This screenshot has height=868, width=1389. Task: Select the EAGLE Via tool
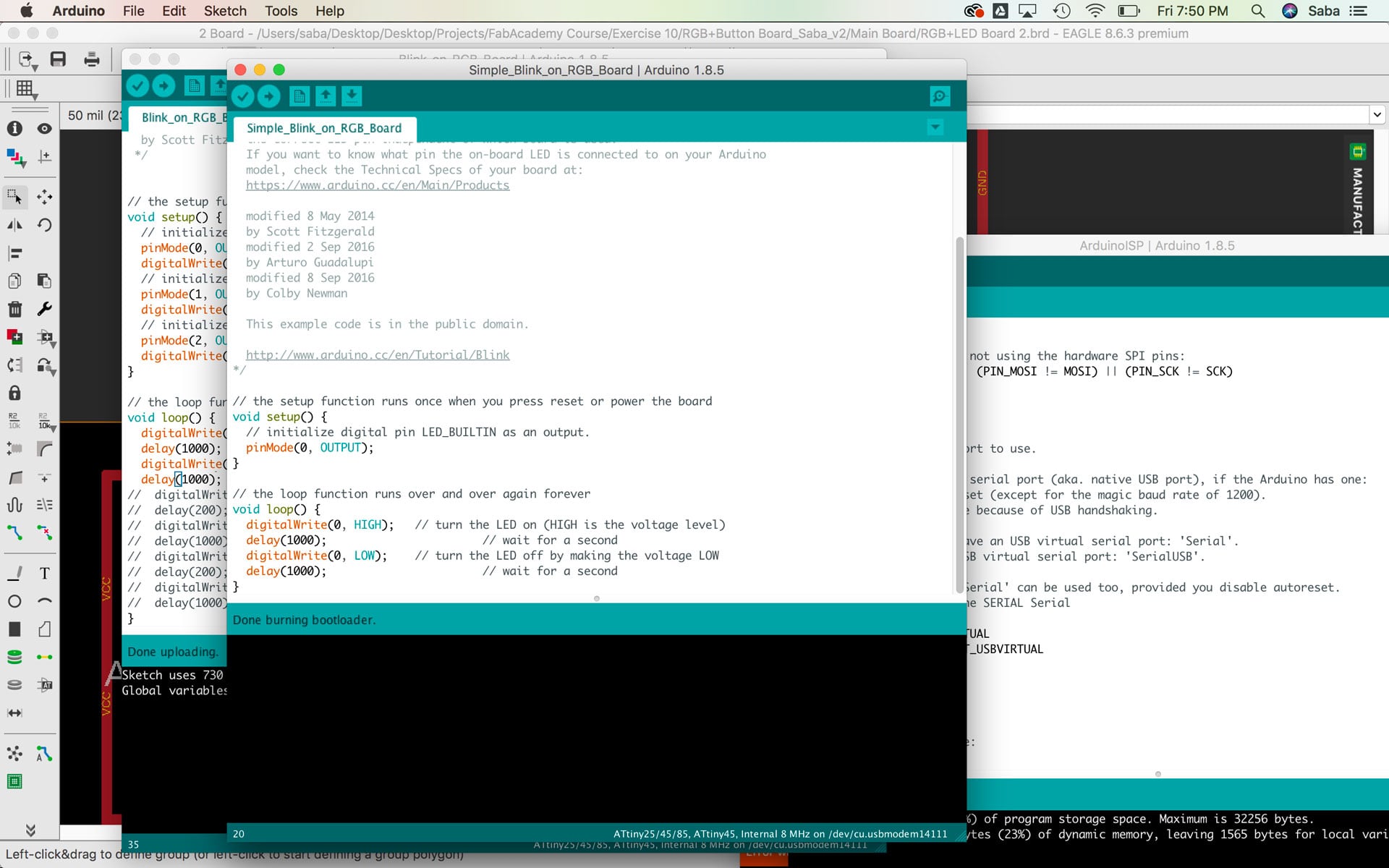[14, 657]
